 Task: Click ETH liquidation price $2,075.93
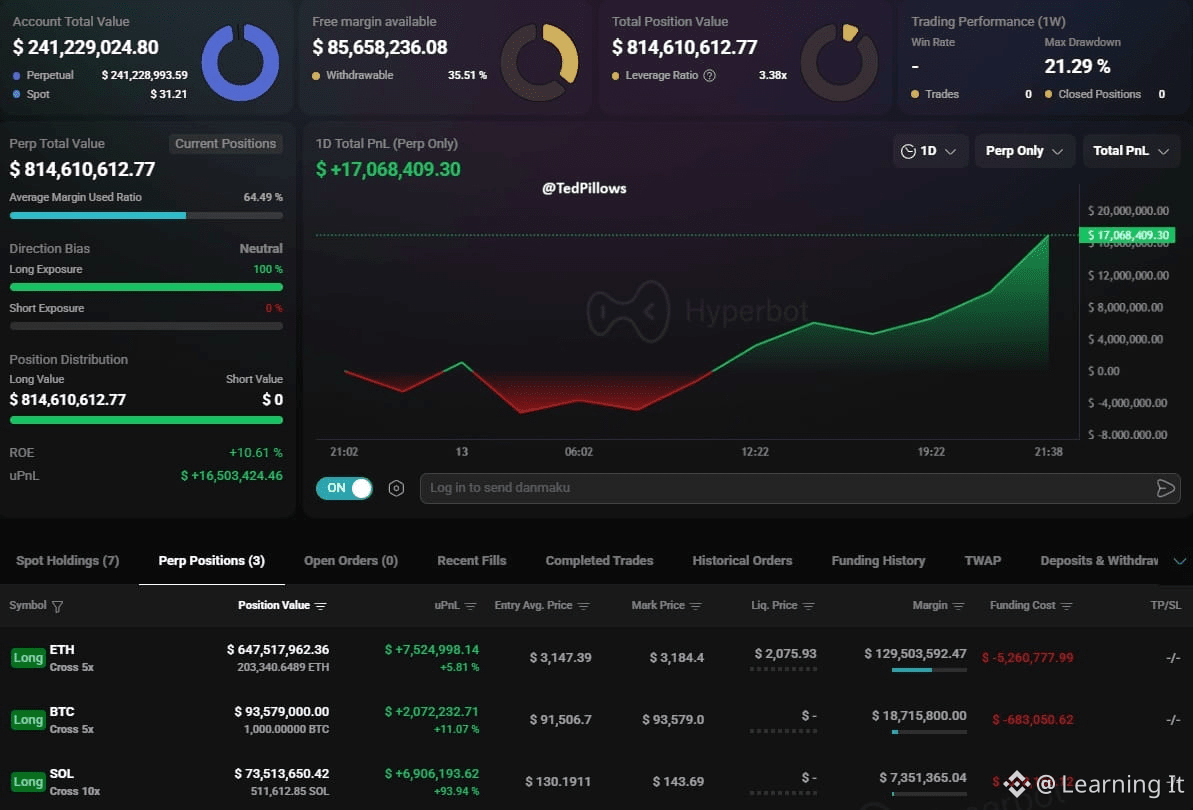[785, 654]
